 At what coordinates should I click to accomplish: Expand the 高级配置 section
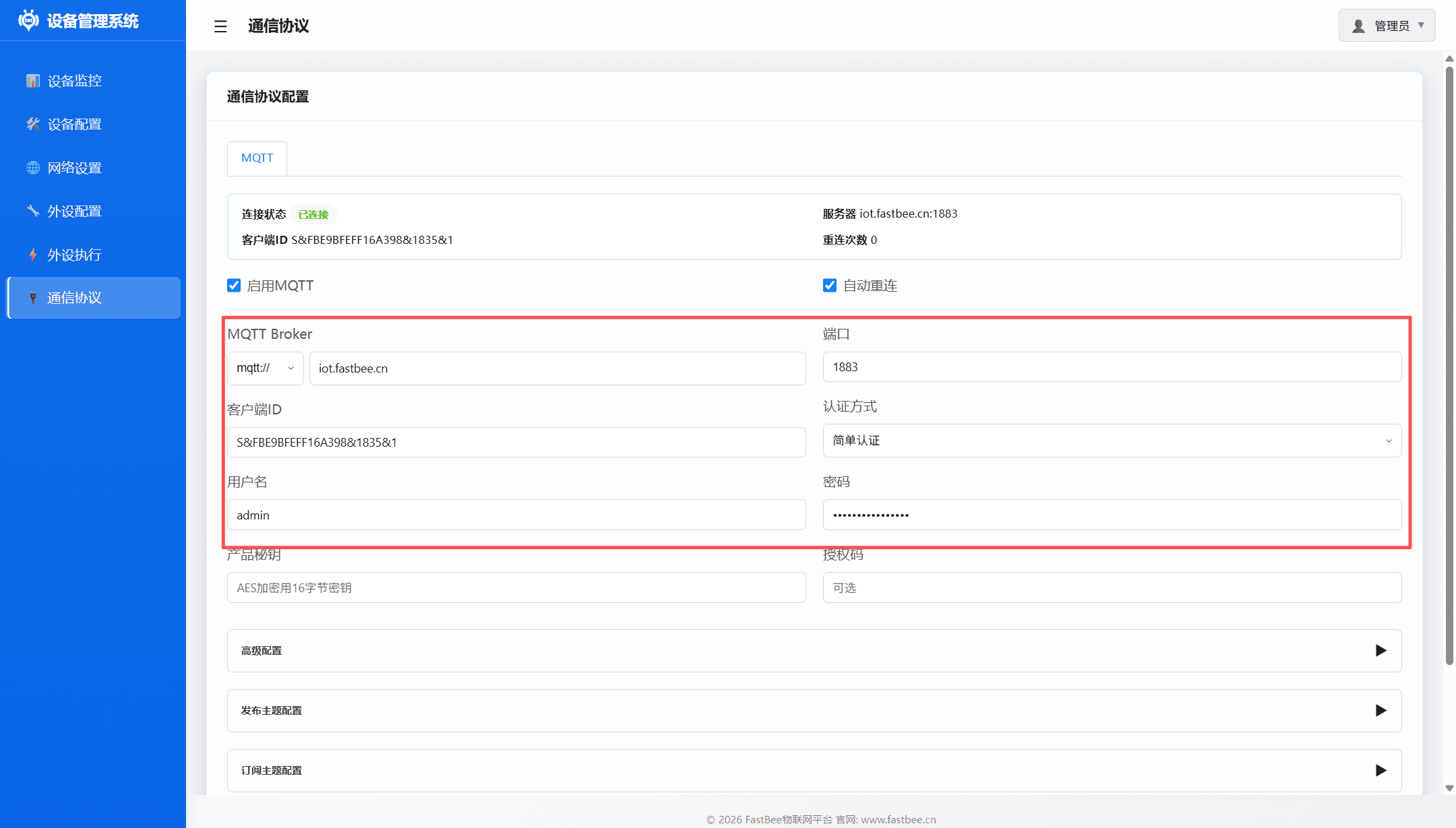[814, 651]
